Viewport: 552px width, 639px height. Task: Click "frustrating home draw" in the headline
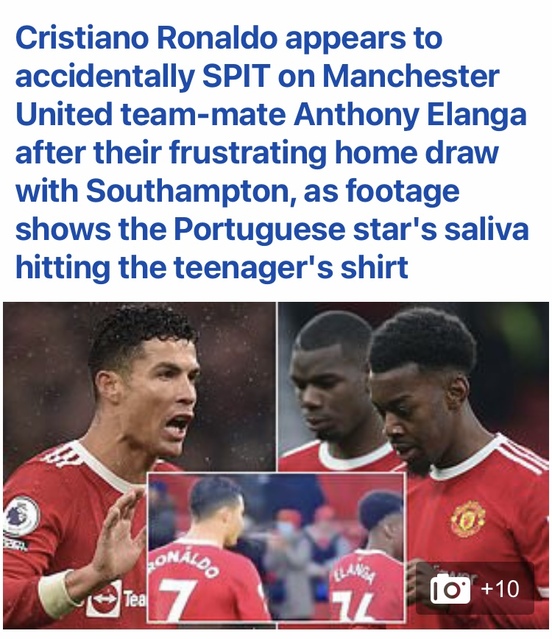334,152
